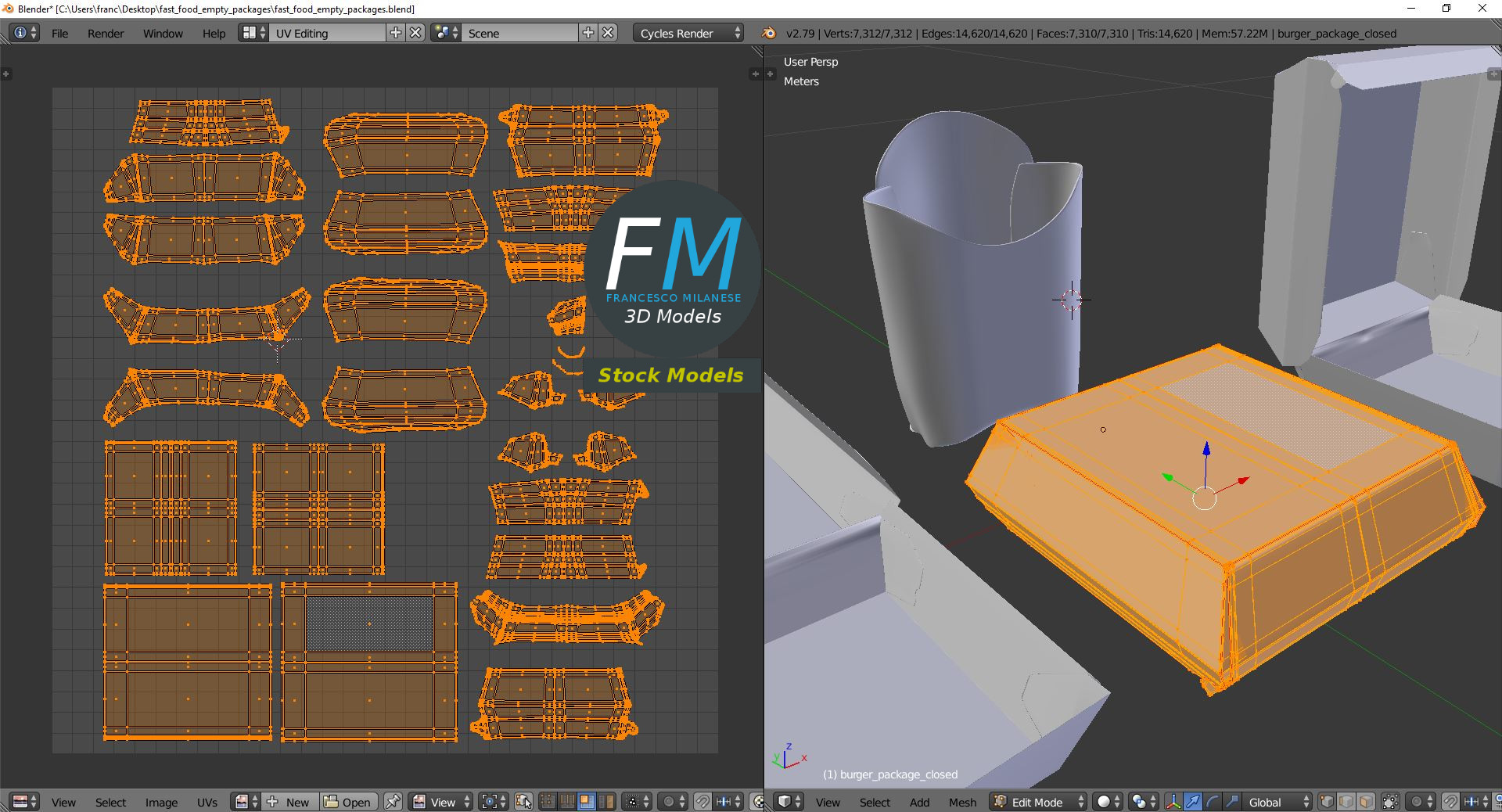This screenshot has height=812, width=1502.
Task: Open the Render menu in the top bar
Action: [x=106, y=34]
